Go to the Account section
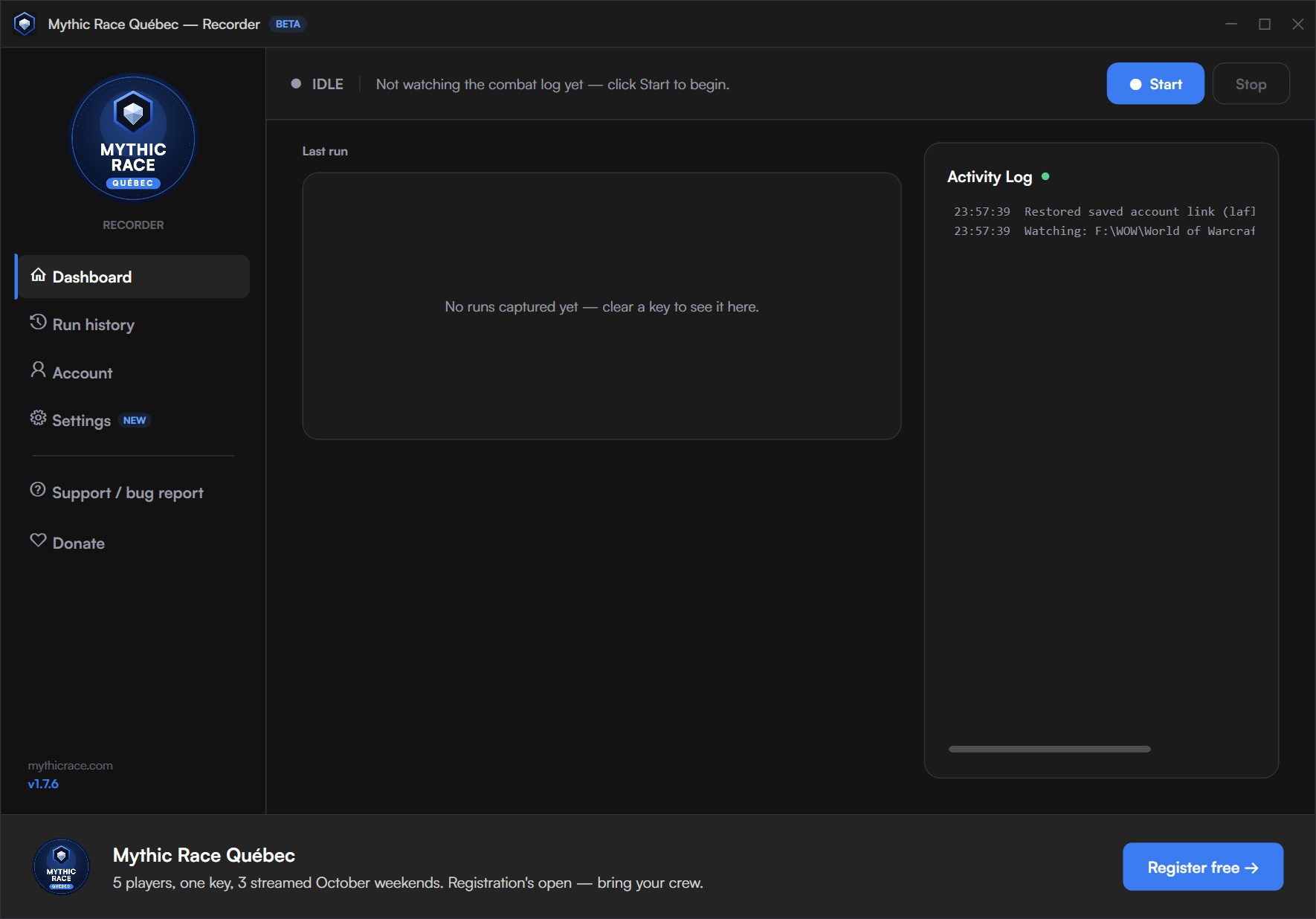1316x919 pixels. (133, 373)
